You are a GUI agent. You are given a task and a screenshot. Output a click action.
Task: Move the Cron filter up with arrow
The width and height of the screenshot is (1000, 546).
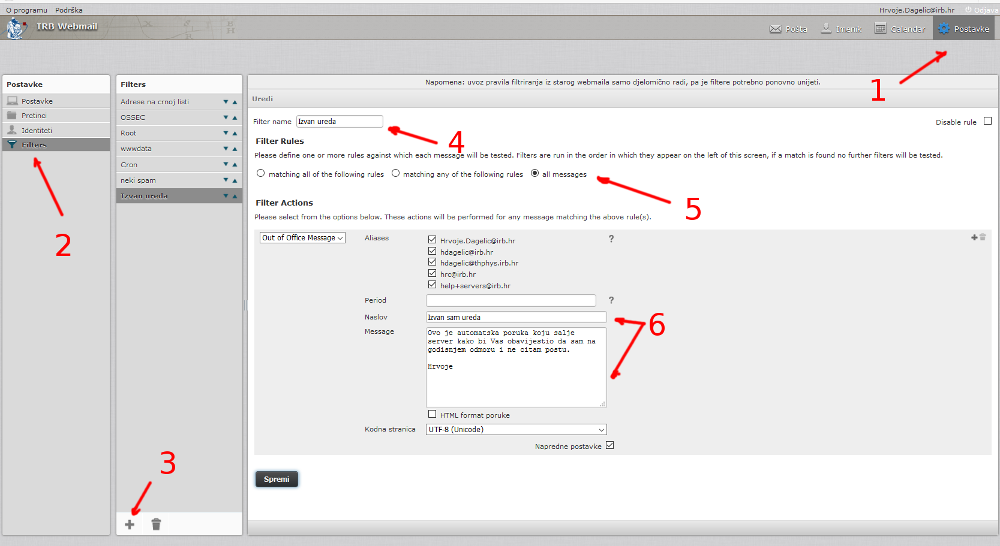click(x=235, y=164)
